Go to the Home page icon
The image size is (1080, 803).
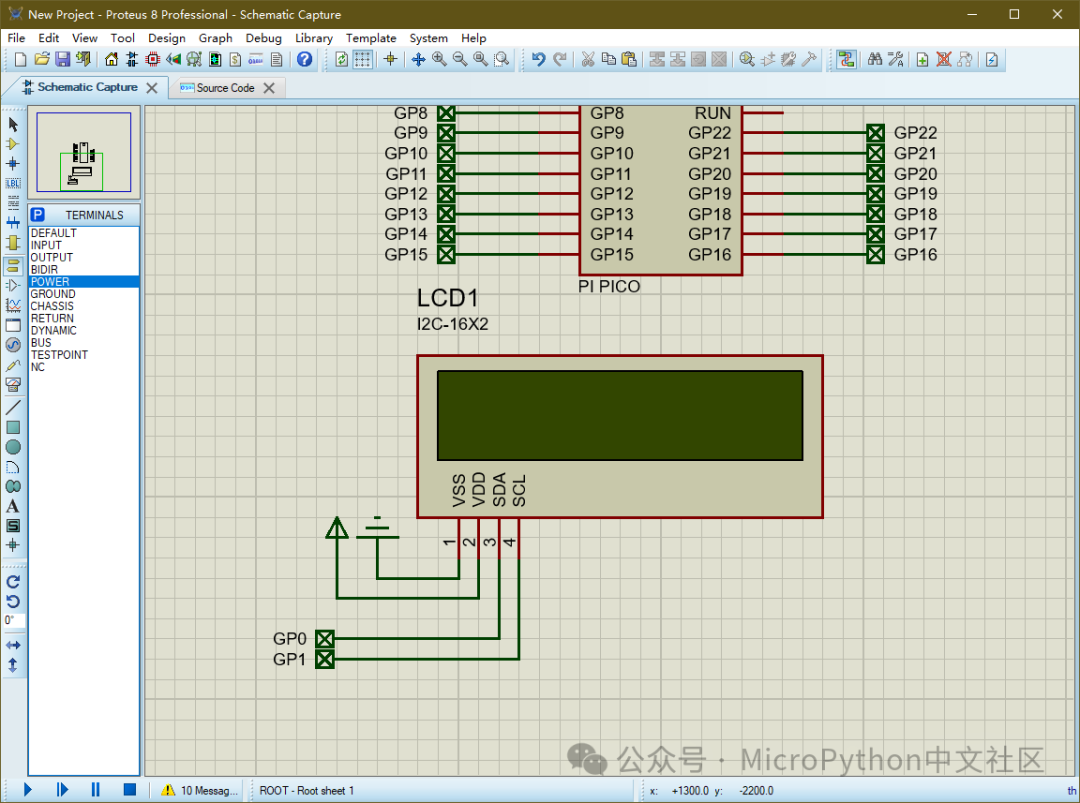tap(111, 60)
